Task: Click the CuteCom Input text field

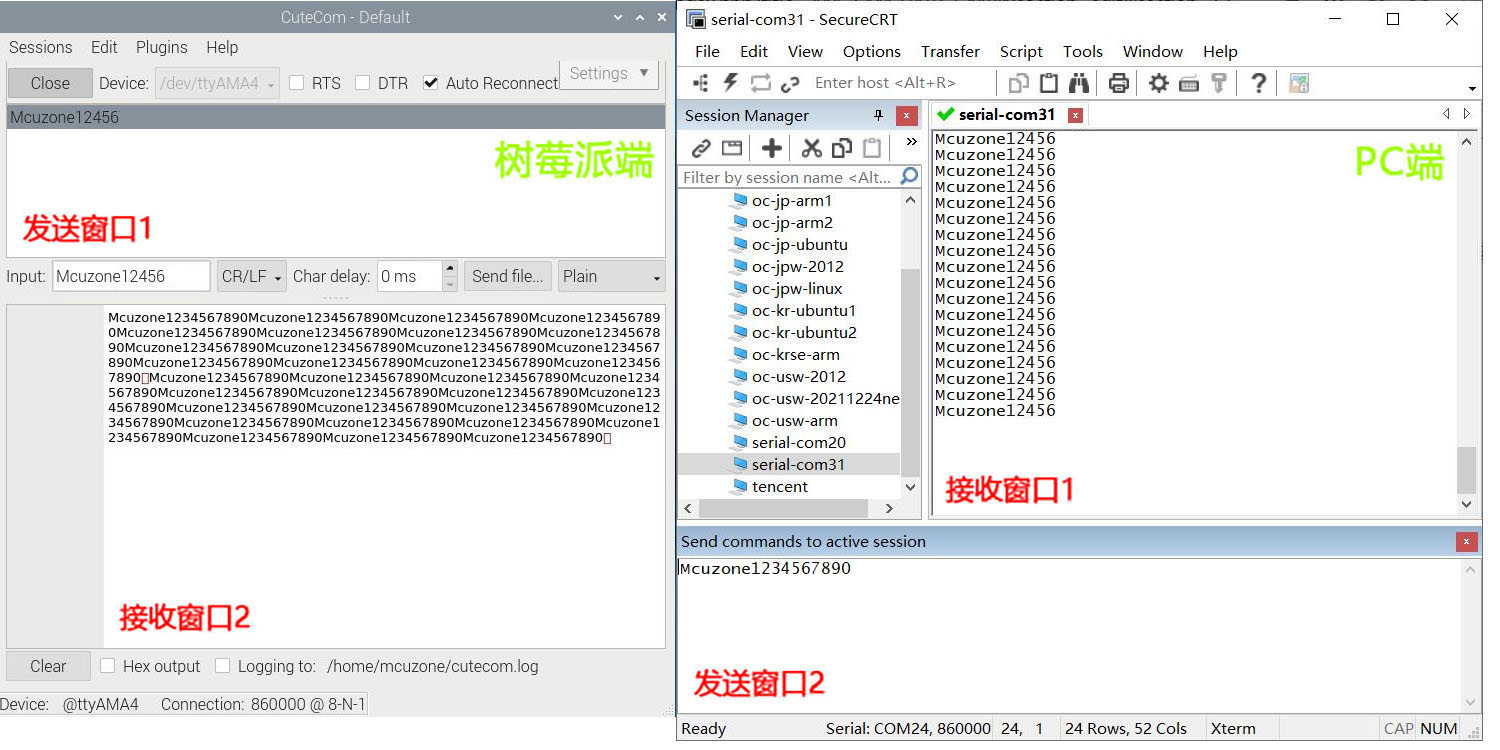Action: click(131, 276)
